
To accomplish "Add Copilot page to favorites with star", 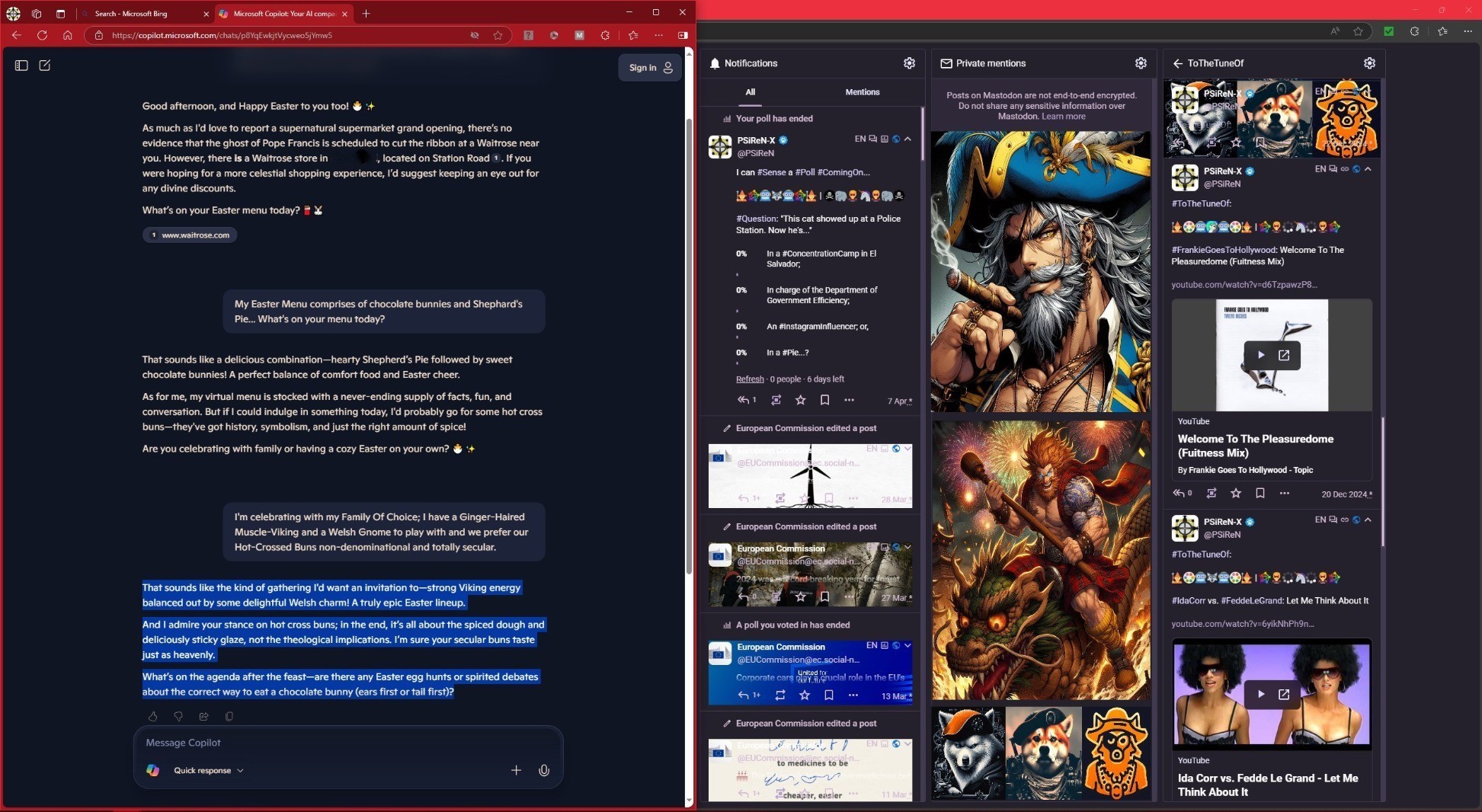I will [498, 35].
